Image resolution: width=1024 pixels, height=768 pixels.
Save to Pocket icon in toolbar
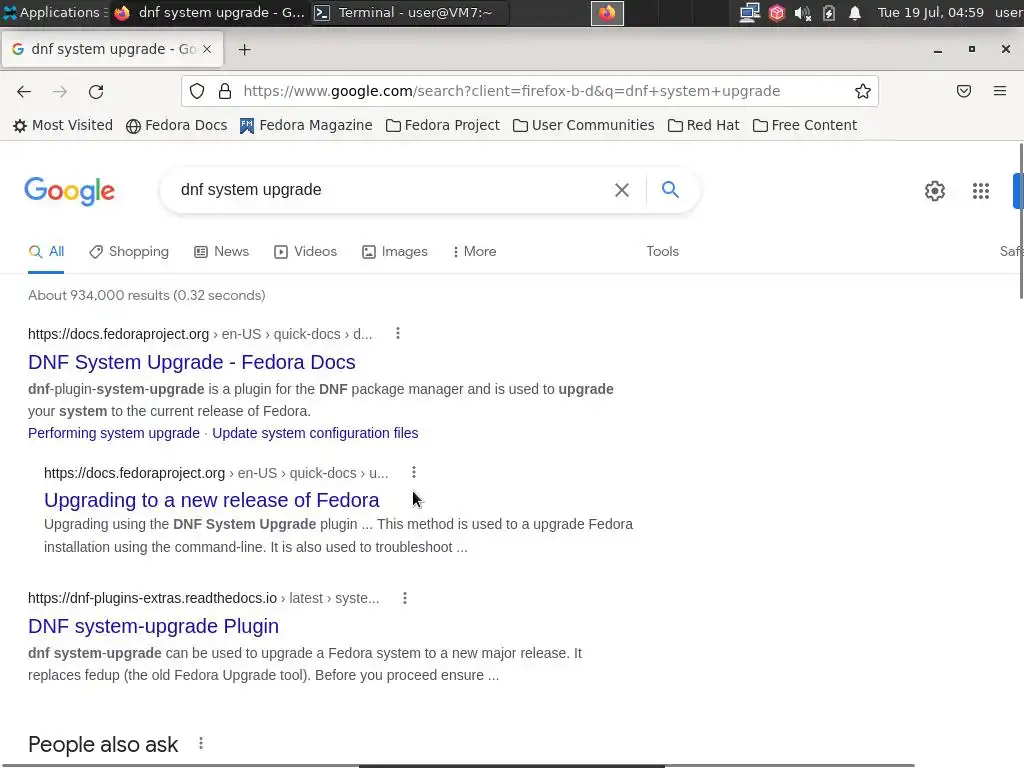click(x=964, y=91)
